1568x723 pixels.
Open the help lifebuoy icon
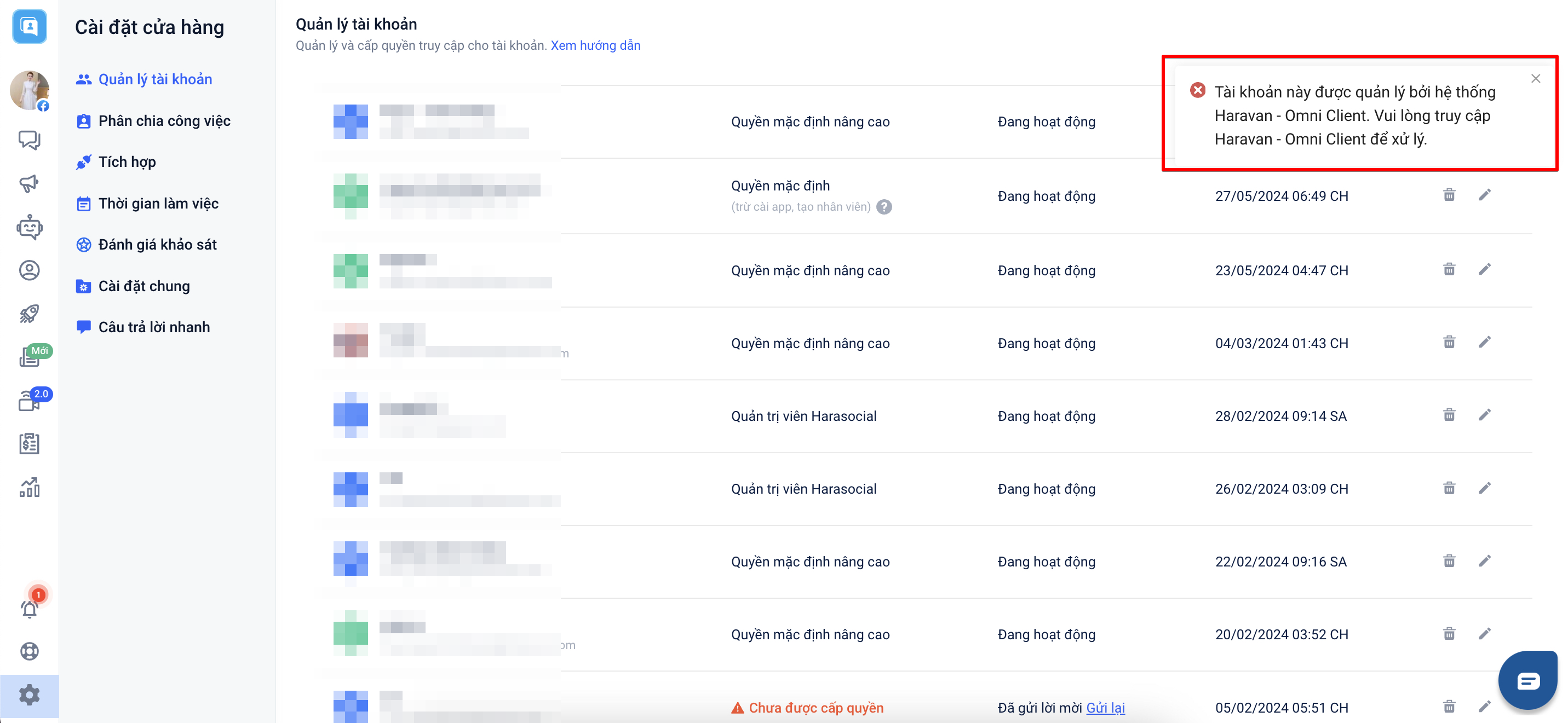29,651
